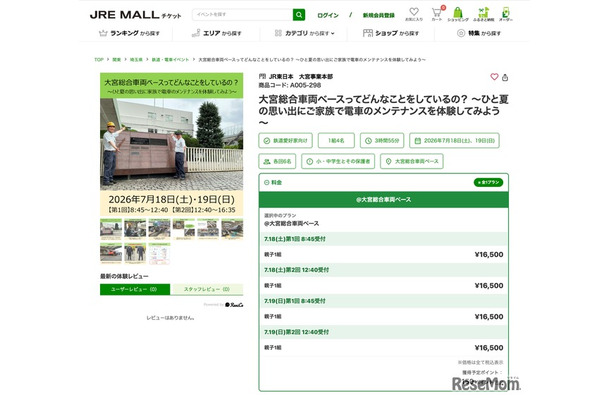Click the green search magnifier button
This screenshot has width=610, height=400.
(x=298, y=15)
